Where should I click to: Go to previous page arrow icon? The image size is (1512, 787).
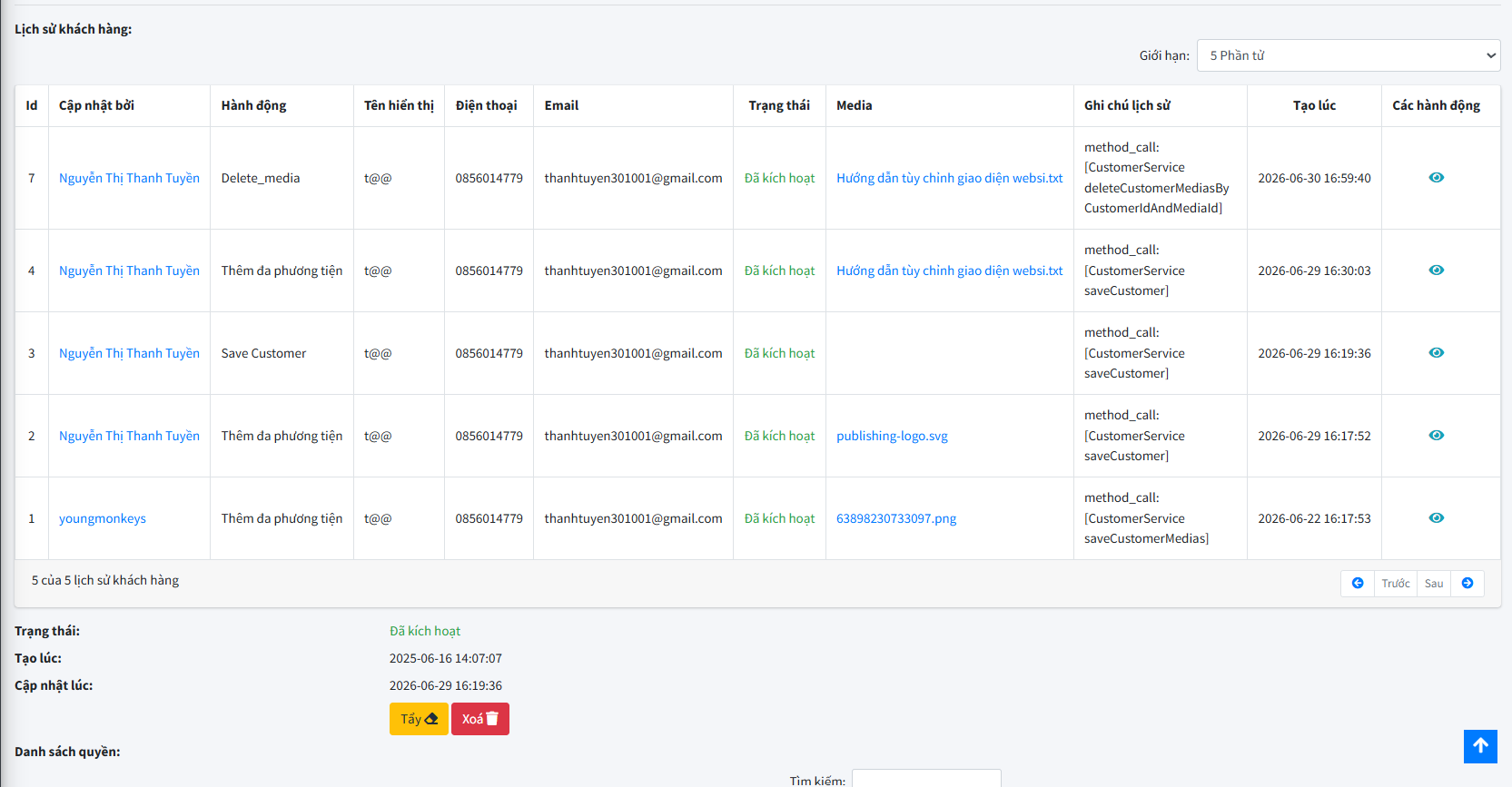click(x=1358, y=583)
